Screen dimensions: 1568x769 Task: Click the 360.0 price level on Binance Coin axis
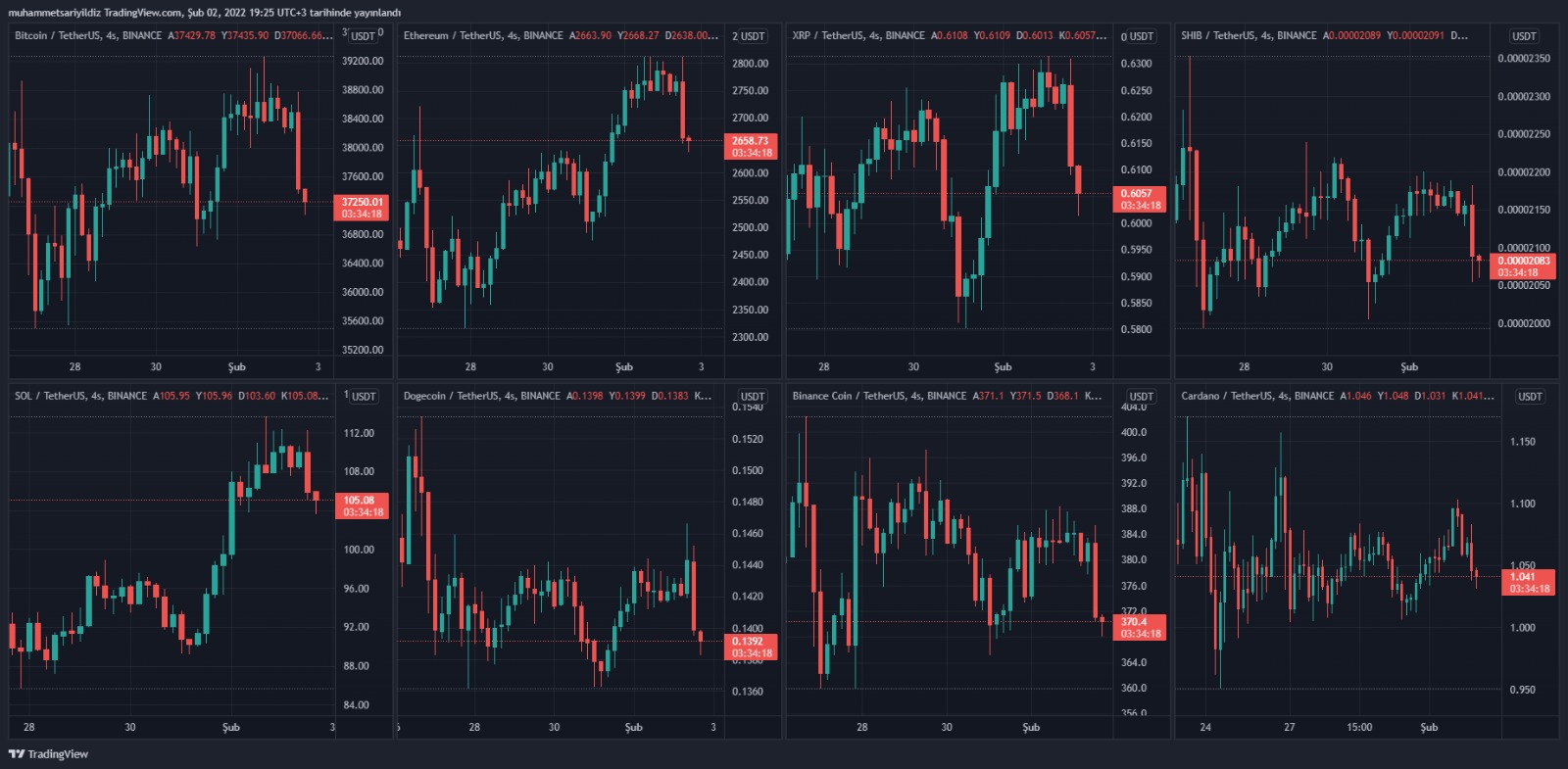[1134, 689]
